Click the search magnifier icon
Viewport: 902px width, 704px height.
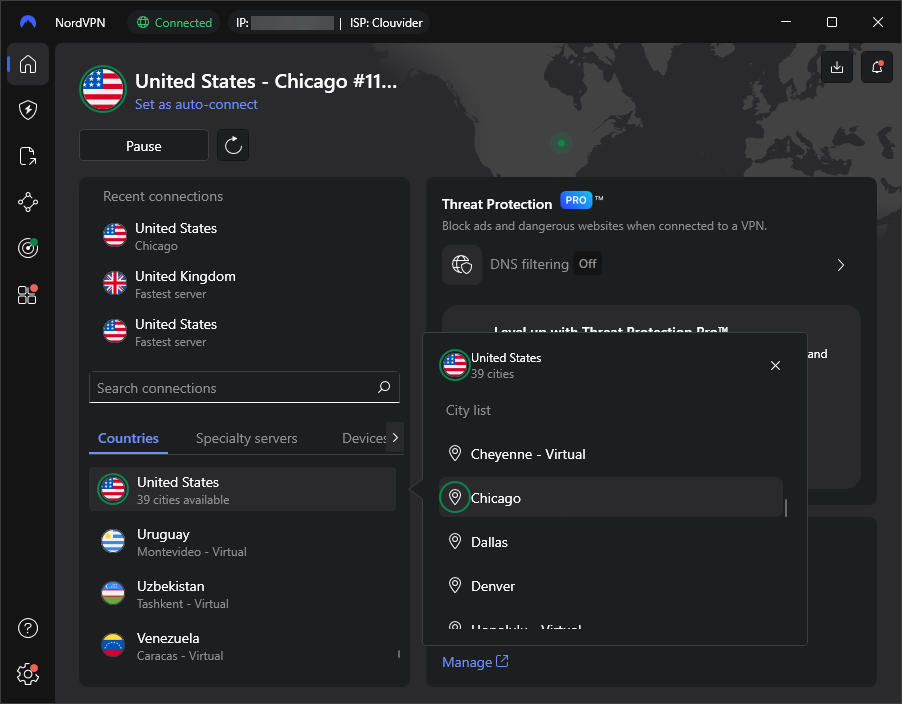point(384,387)
